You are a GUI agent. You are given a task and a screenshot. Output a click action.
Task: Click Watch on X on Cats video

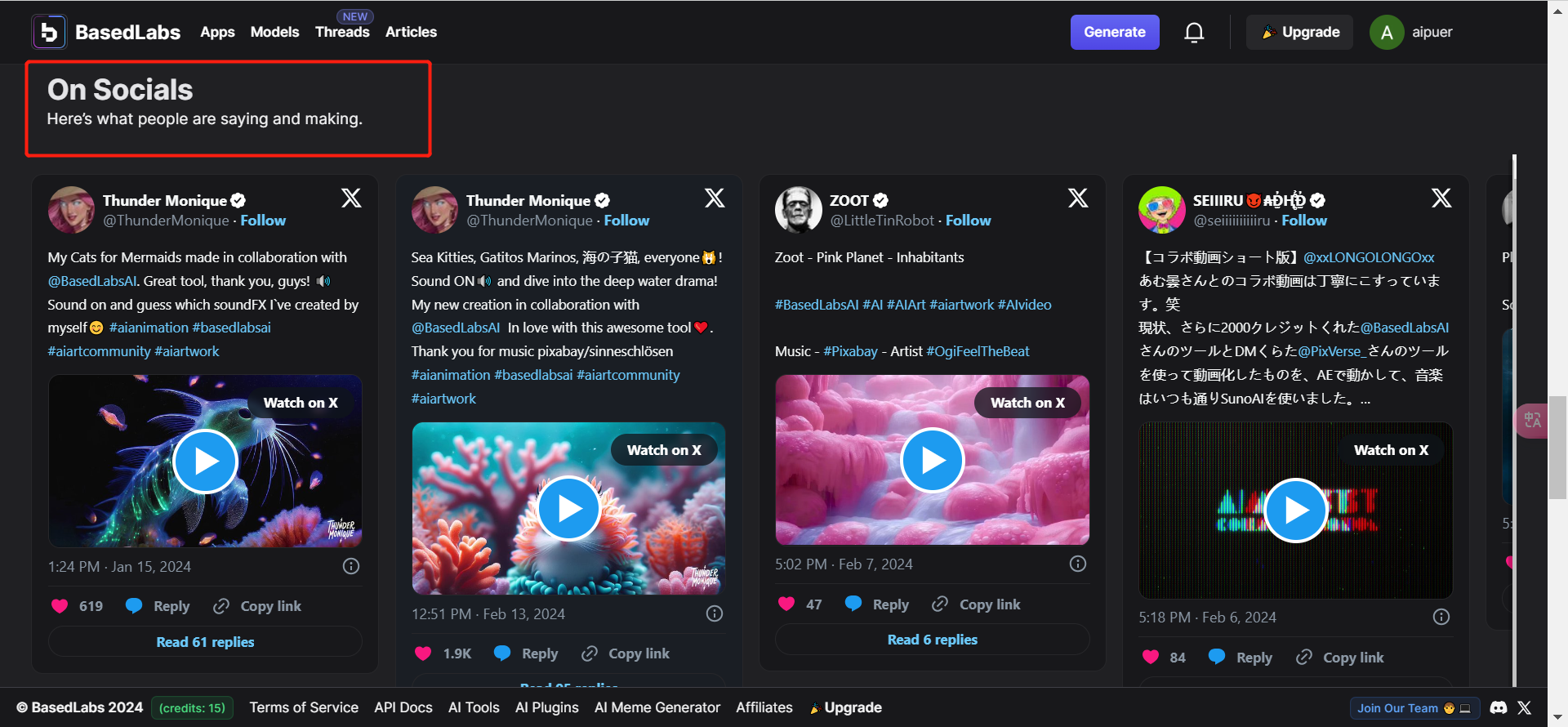301,403
